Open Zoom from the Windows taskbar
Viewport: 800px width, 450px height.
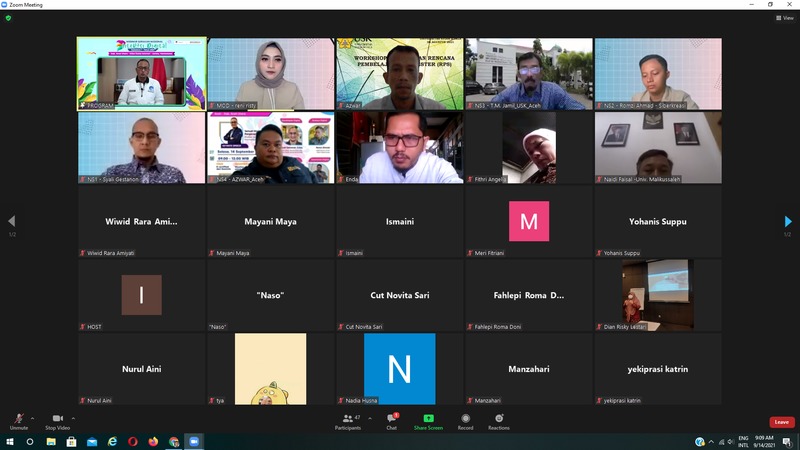(194, 441)
